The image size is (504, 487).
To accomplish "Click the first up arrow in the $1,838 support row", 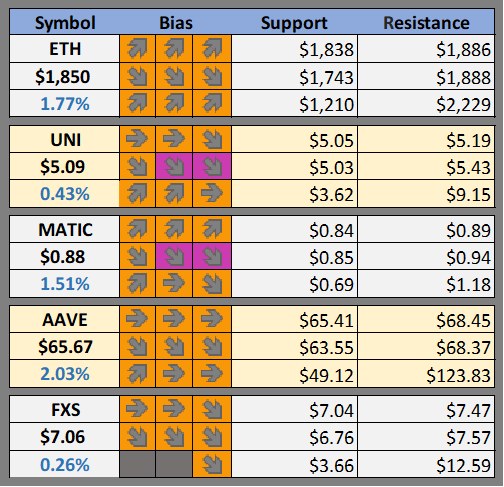I will click(x=137, y=49).
